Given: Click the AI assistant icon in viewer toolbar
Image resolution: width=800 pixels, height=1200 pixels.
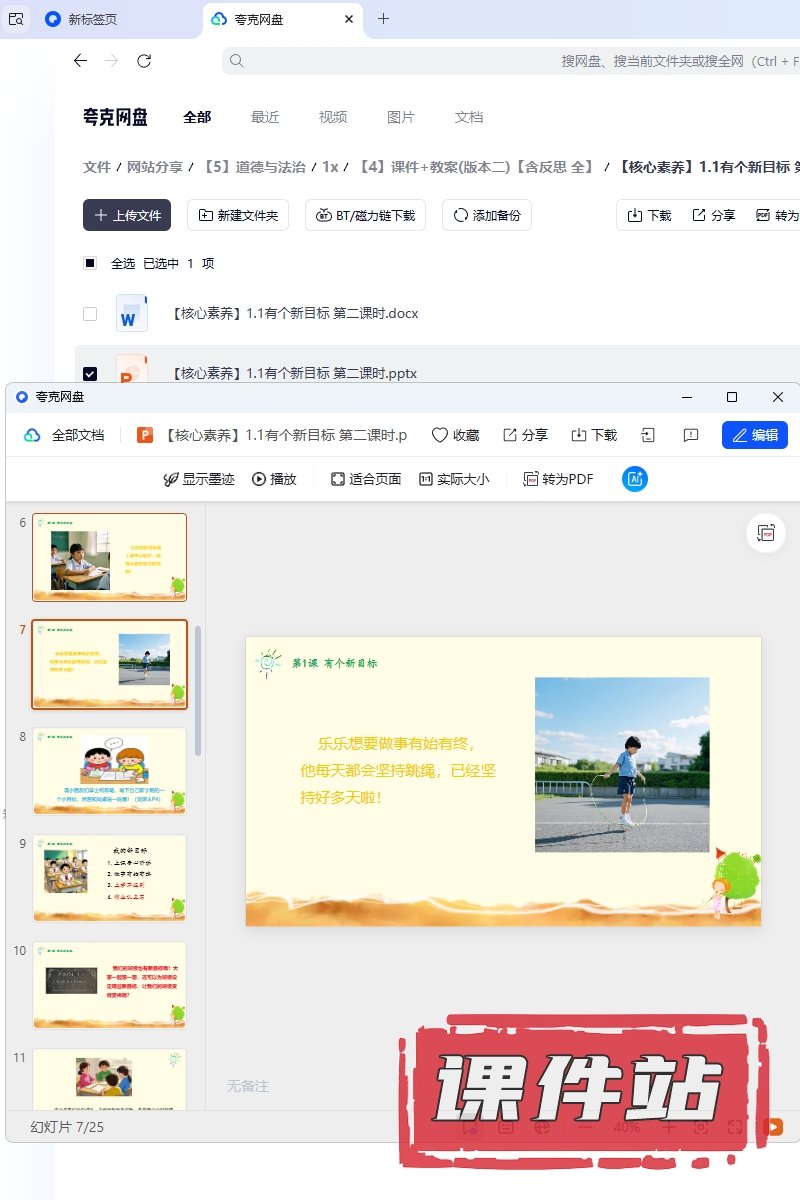Looking at the screenshot, I should (635, 479).
